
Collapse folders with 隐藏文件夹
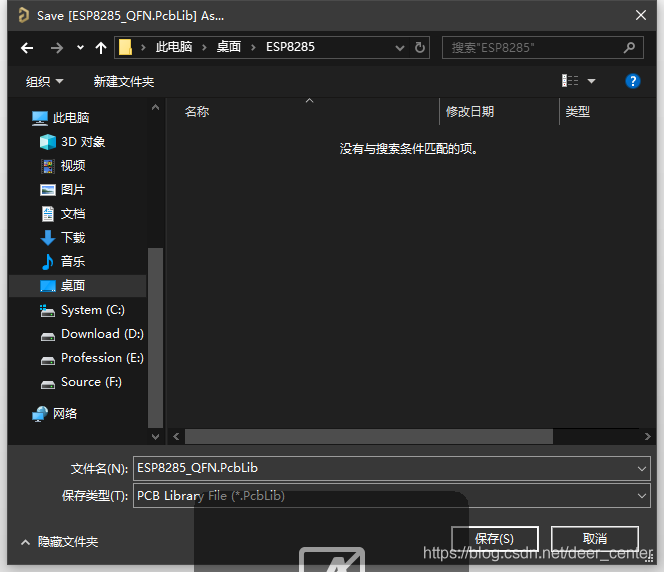tap(60, 542)
